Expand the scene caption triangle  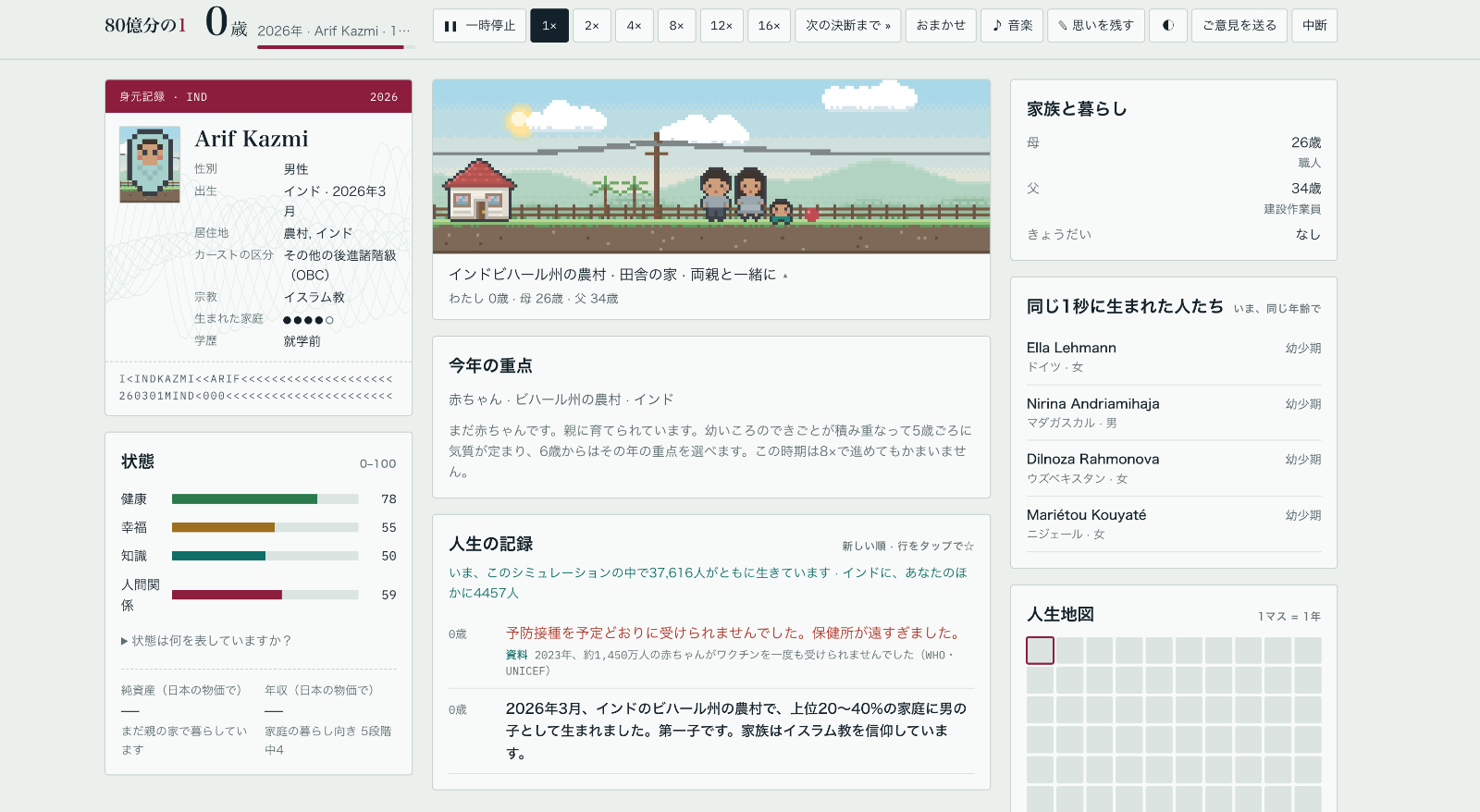click(x=785, y=276)
